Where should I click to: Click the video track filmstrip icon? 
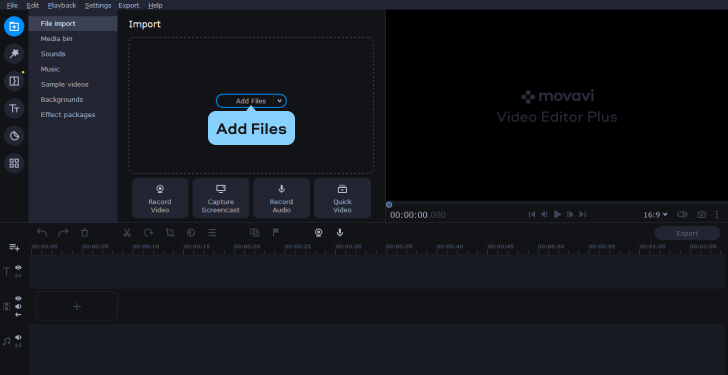click(x=6, y=306)
